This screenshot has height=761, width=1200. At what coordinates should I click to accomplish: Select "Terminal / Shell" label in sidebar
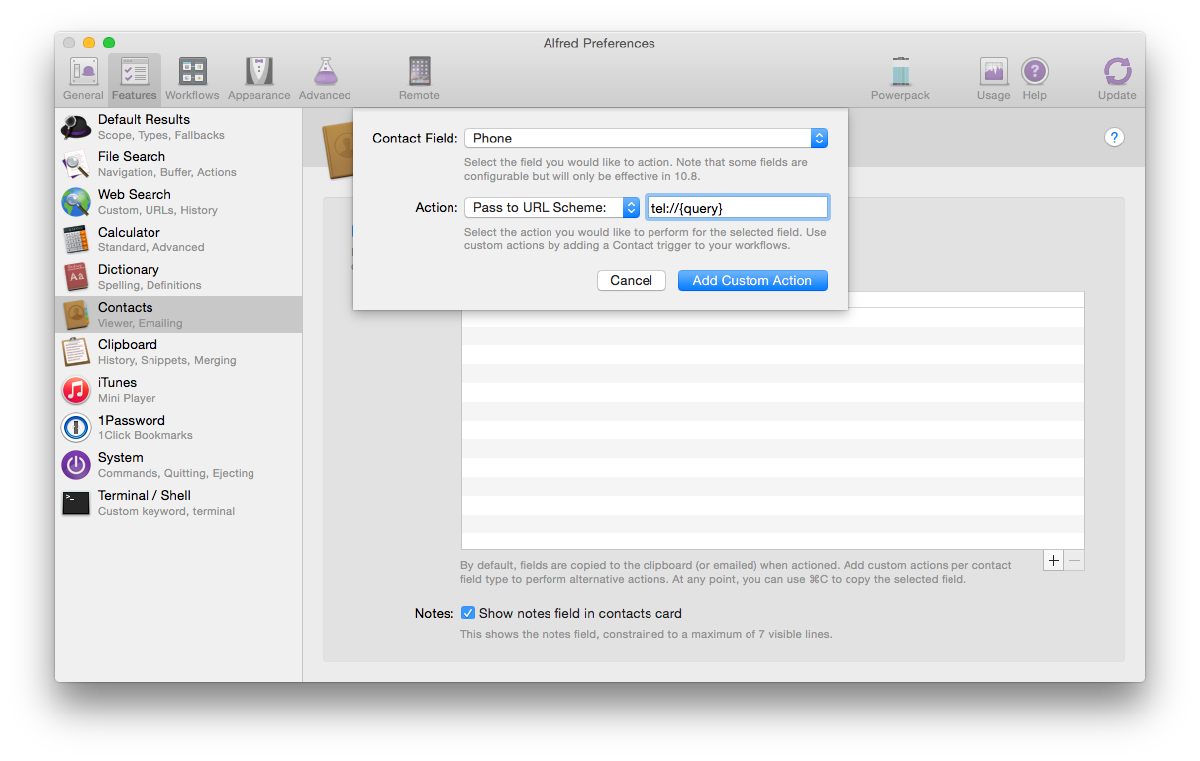point(144,495)
